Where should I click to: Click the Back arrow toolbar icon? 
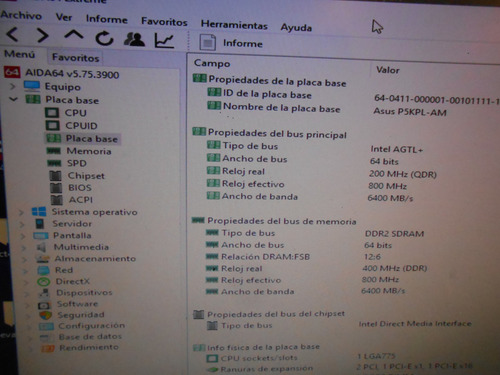[13, 34]
